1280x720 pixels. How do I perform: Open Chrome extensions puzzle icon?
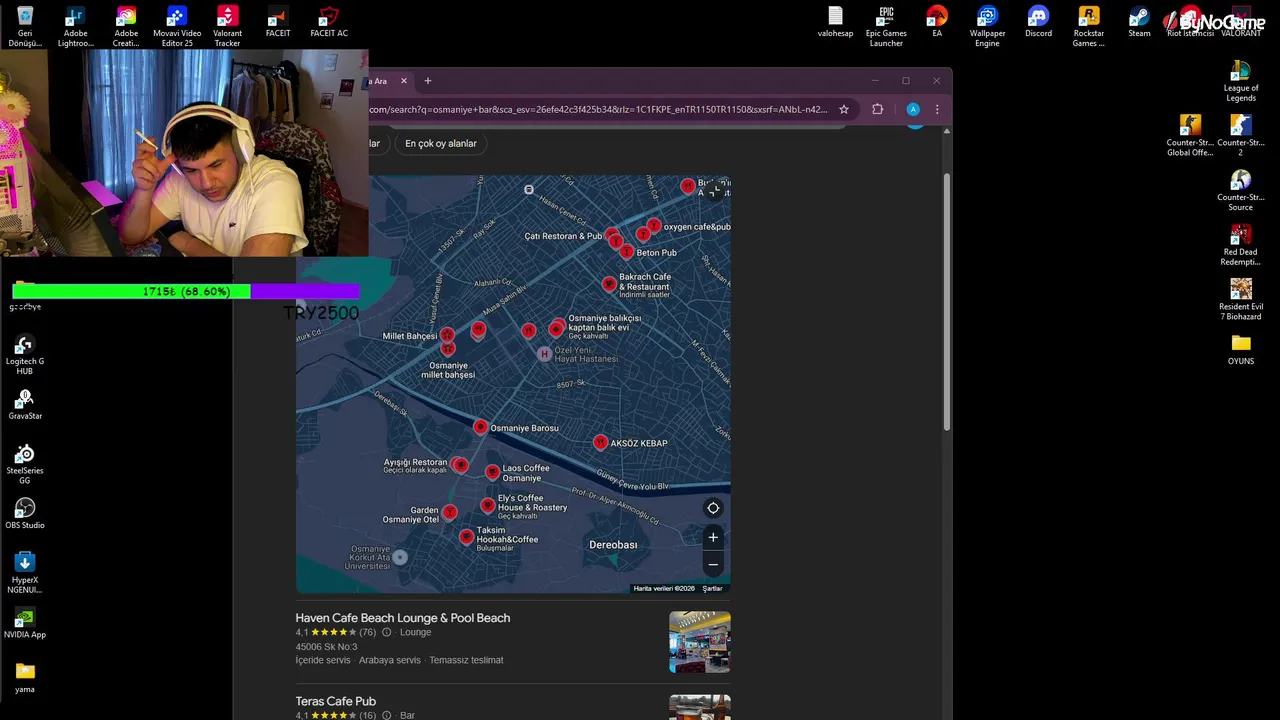tap(878, 110)
